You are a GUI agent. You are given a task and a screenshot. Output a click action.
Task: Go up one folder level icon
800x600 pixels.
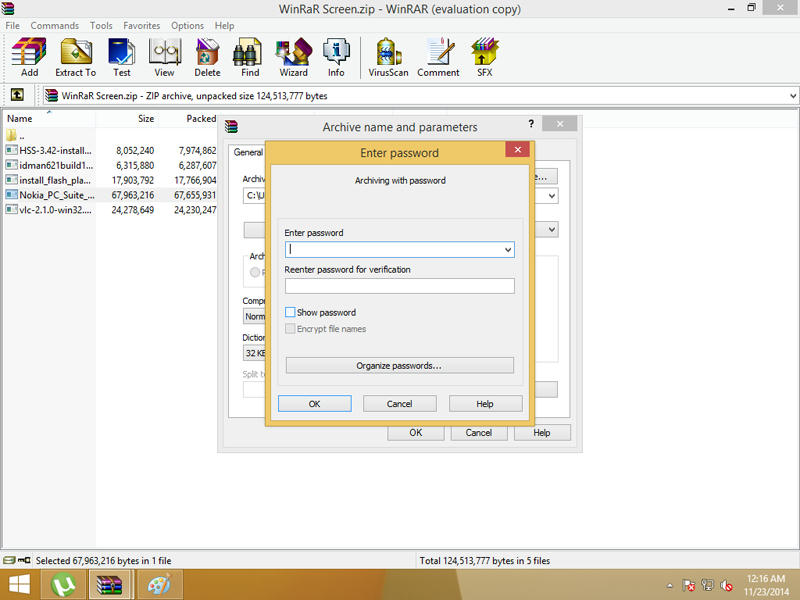click(x=17, y=94)
